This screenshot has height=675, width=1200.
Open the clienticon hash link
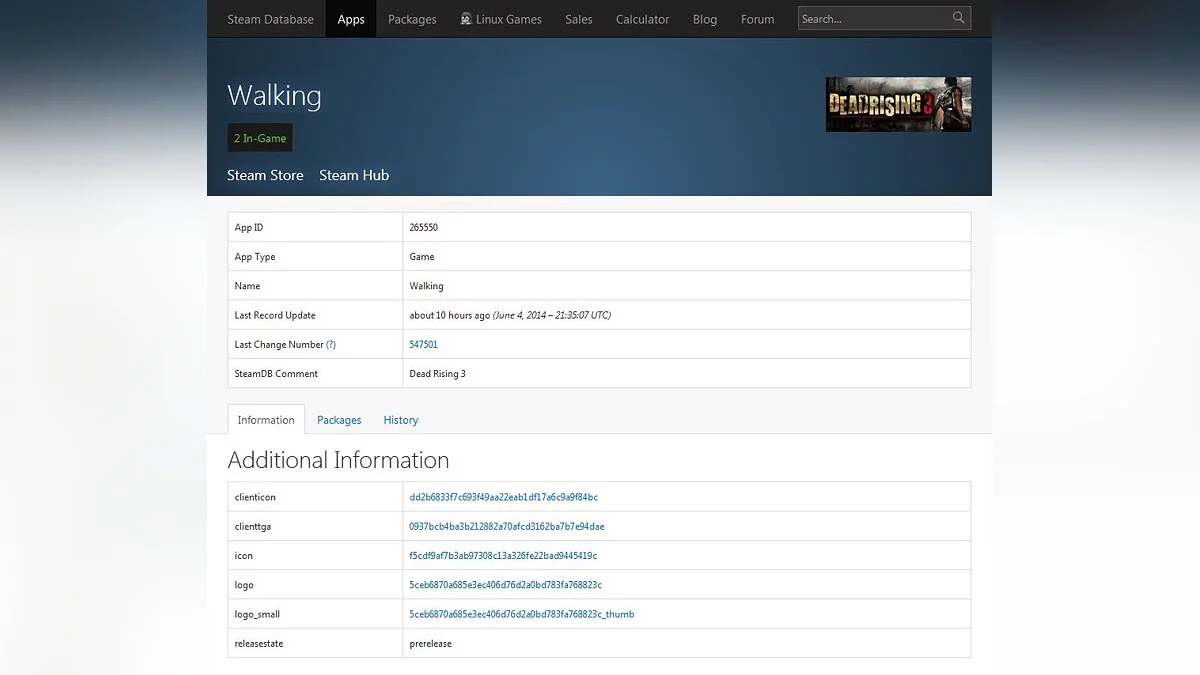[503, 497]
